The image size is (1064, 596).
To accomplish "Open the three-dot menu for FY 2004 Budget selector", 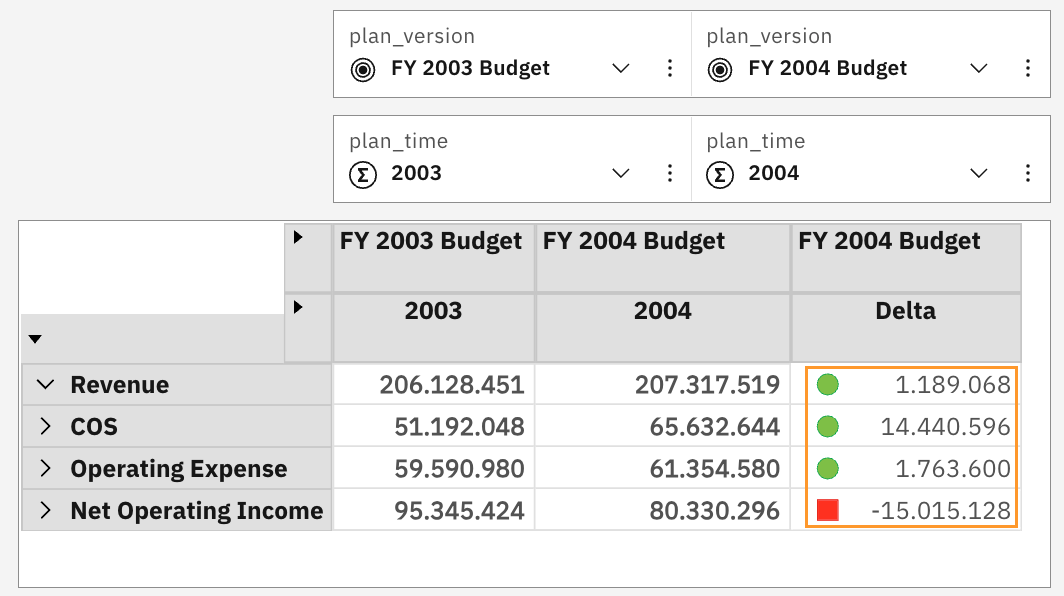I will click(x=1027, y=69).
